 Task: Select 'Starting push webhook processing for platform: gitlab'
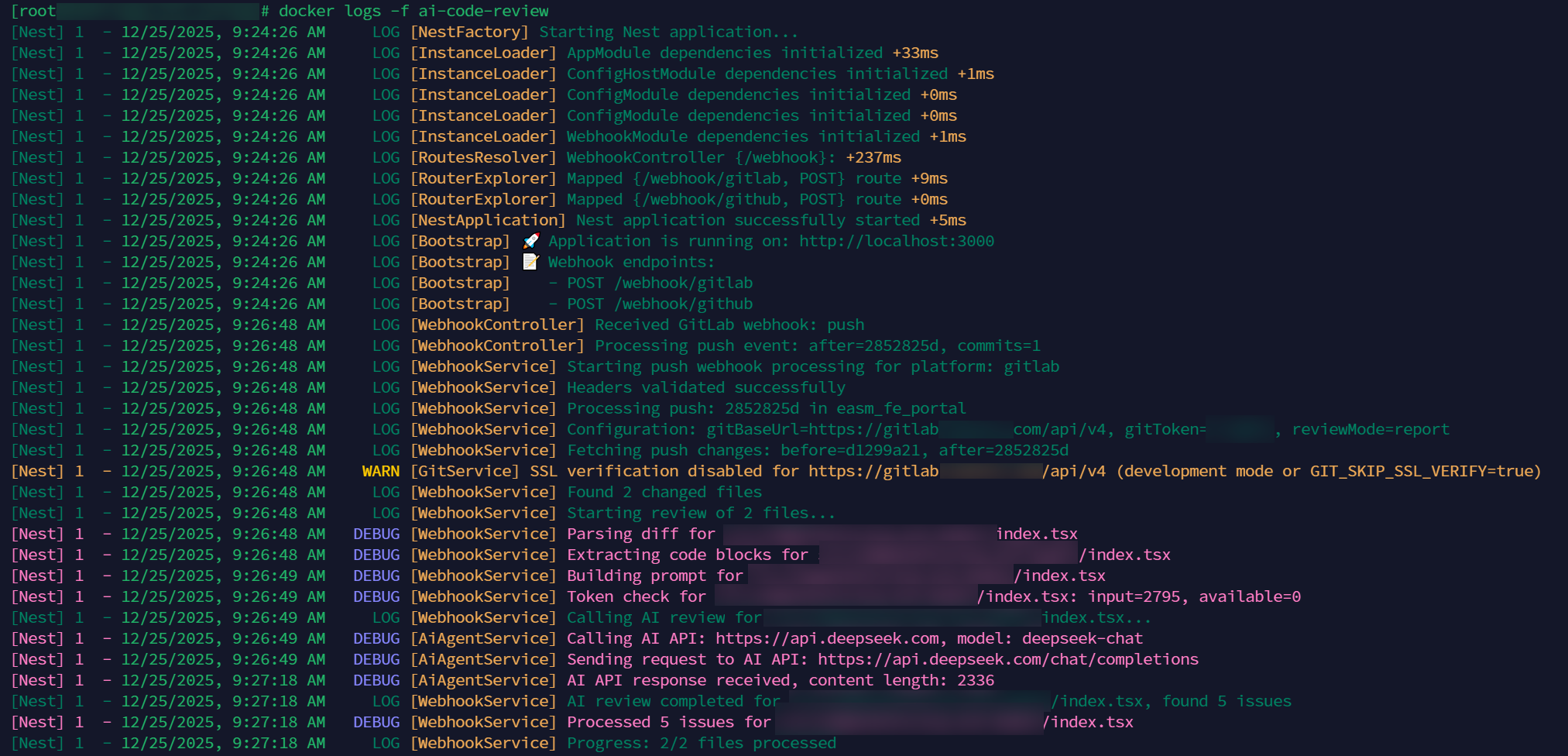(x=813, y=366)
